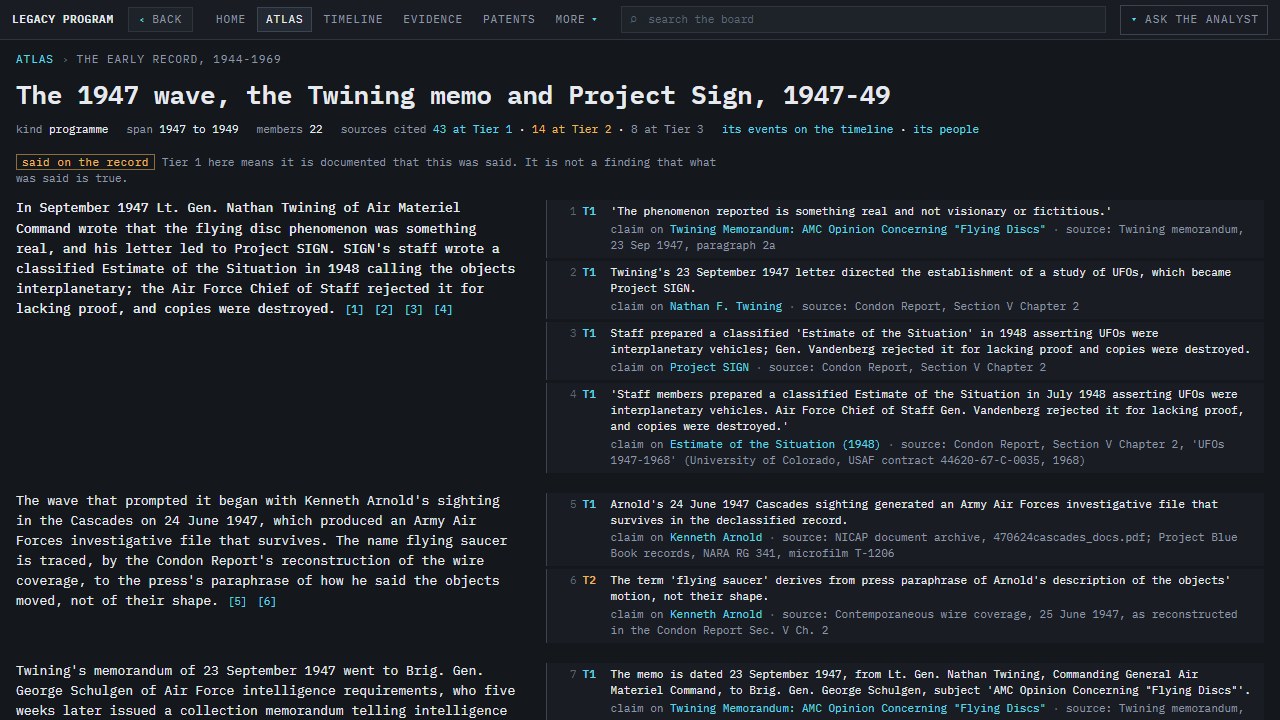1280x720 pixels.
Task: Click the said on the record badge
Action: coord(85,162)
